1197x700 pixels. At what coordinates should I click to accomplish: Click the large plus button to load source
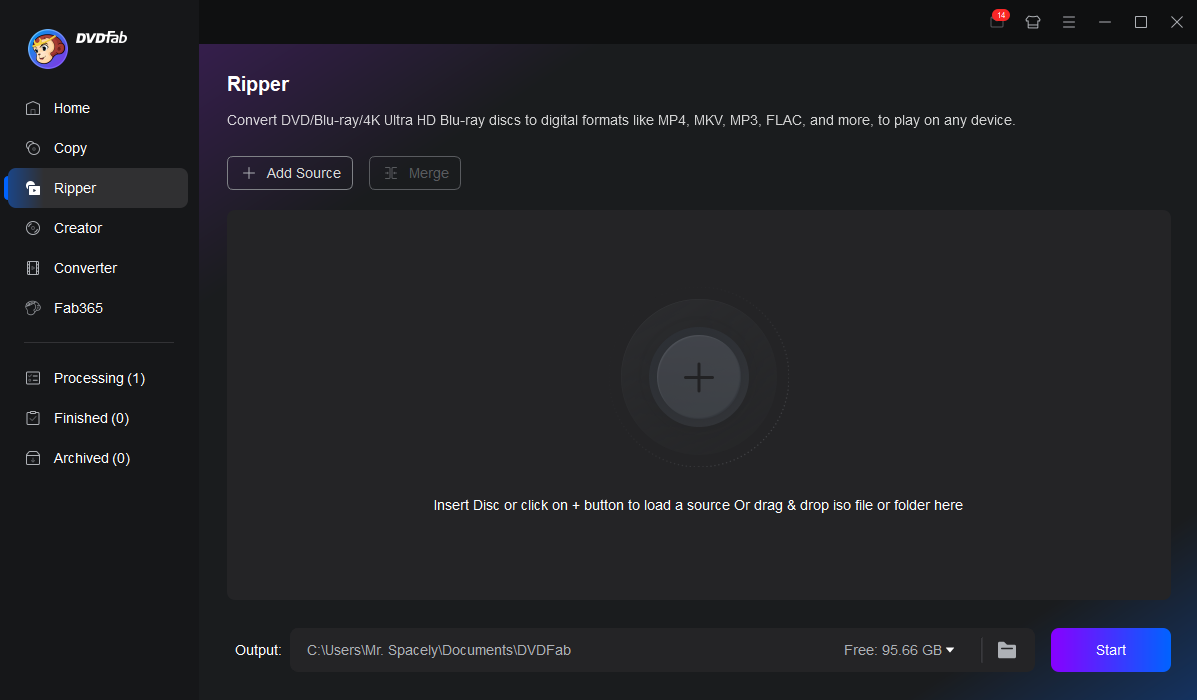(699, 377)
